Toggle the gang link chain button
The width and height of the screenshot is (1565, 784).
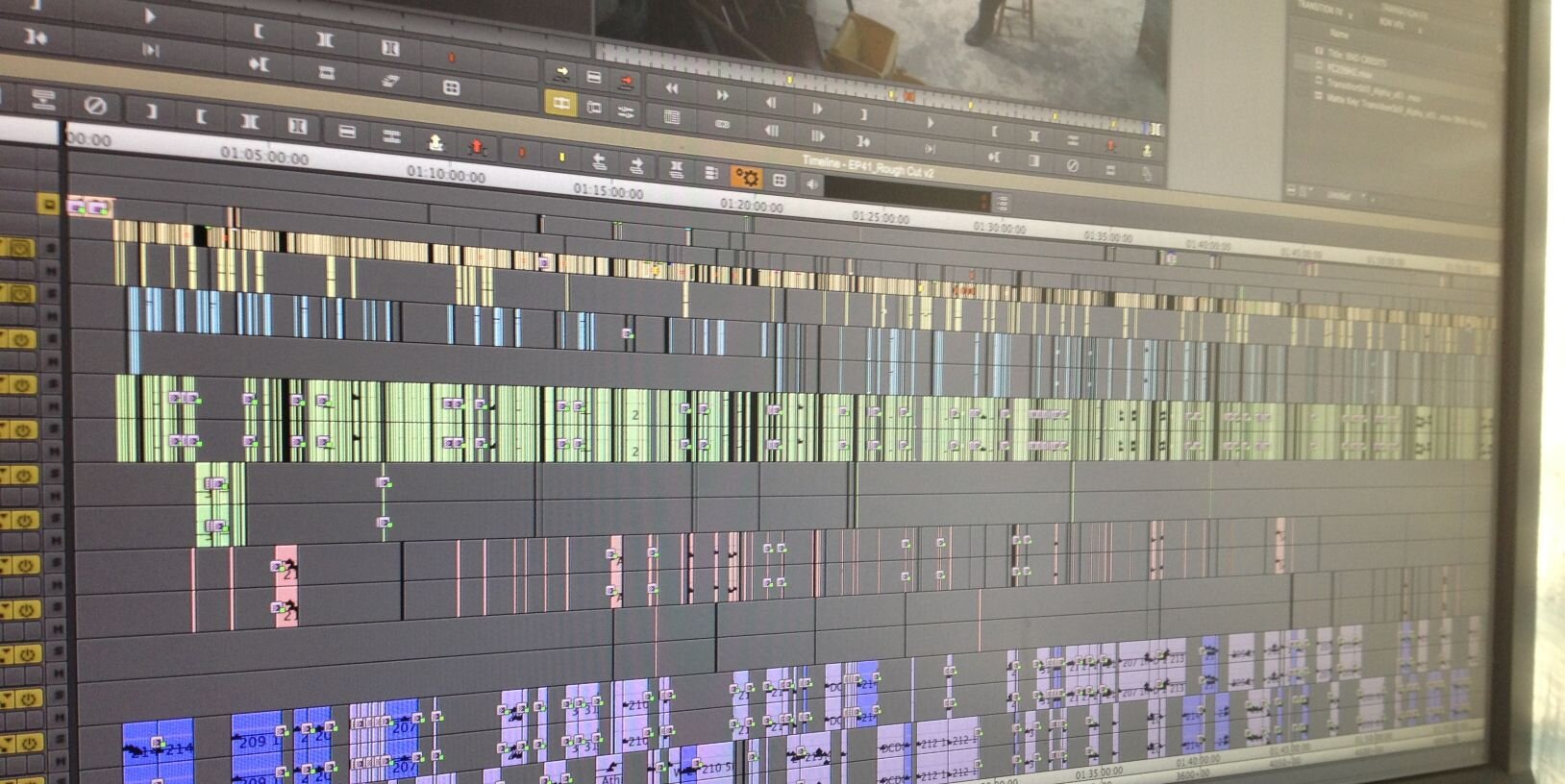coord(722,124)
